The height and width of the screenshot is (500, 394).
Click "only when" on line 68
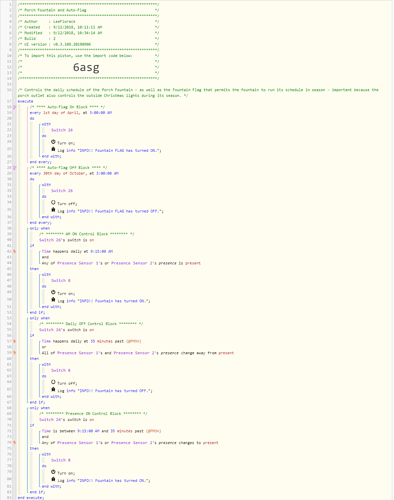[x=40, y=408]
